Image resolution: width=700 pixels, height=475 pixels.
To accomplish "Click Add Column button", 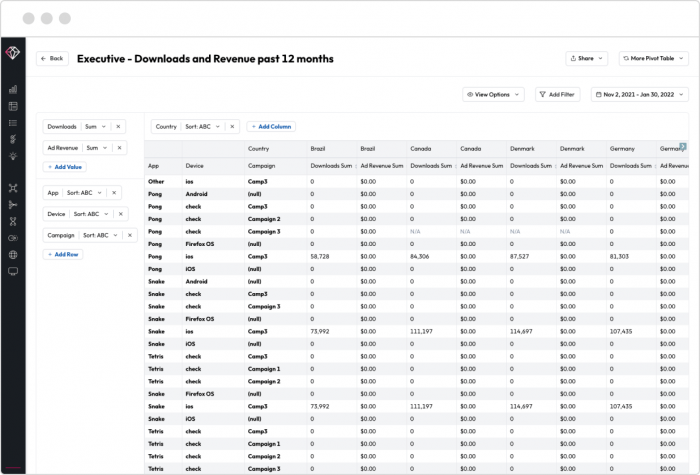I will pyautogui.click(x=271, y=127).
